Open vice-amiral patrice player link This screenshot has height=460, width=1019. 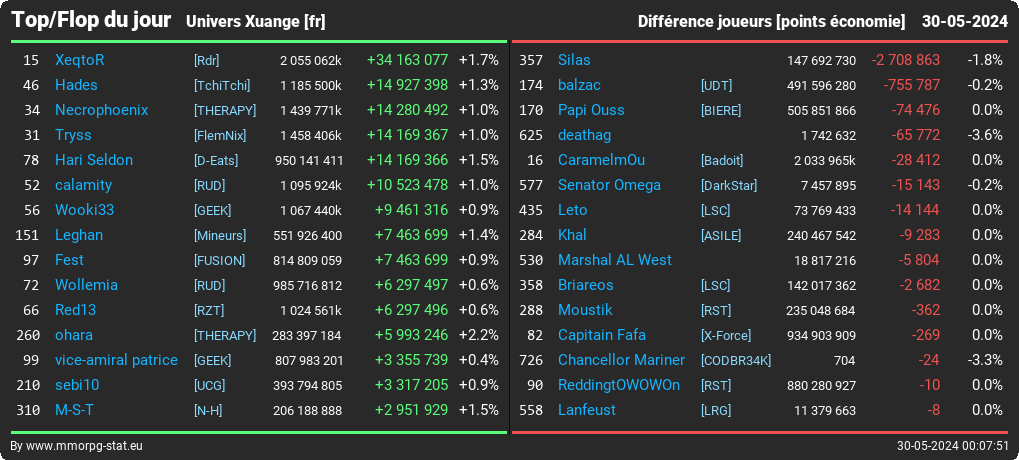[x=116, y=360]
